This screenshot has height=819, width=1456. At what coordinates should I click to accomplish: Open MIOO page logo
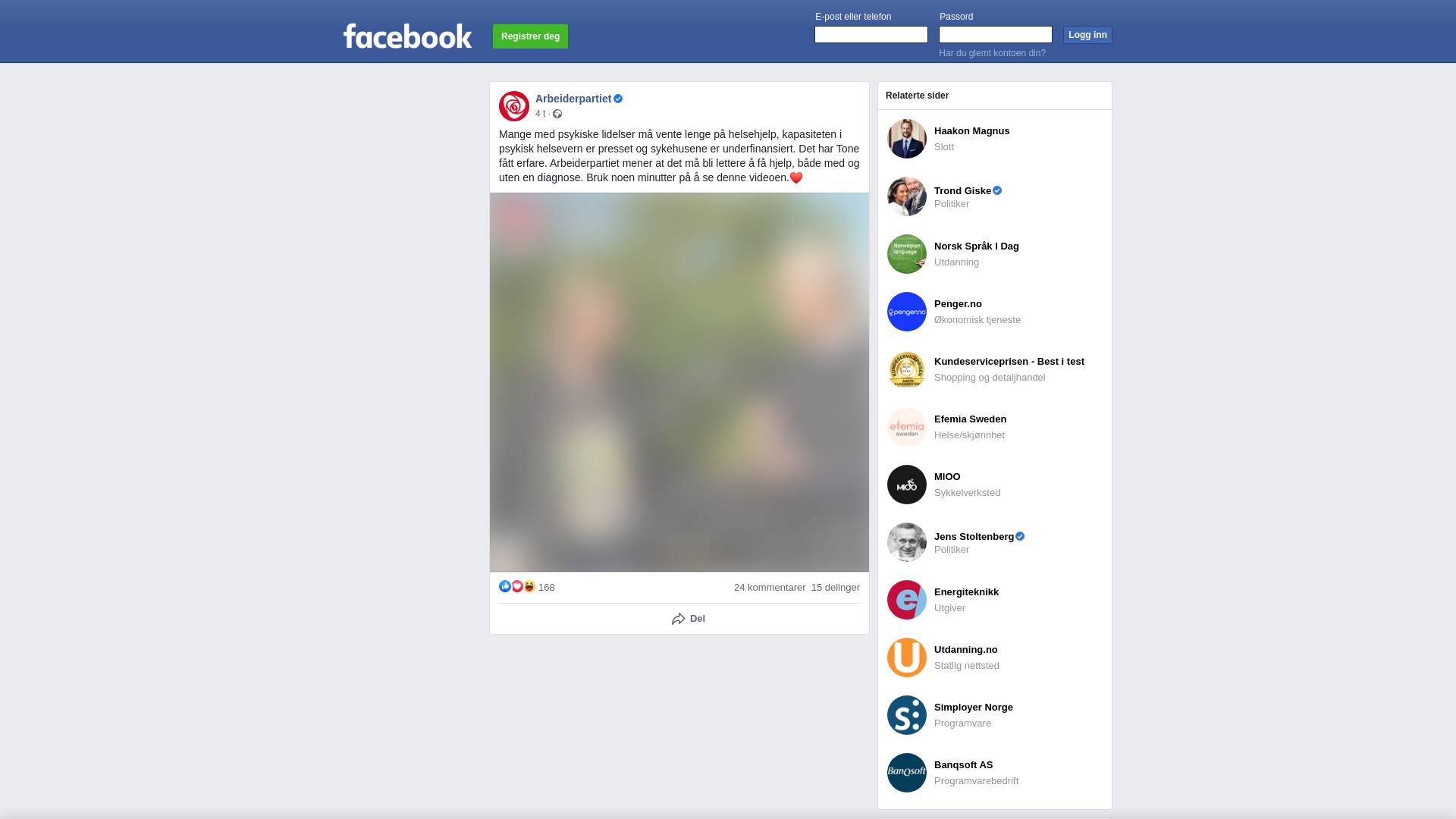pyautogui.click(x=907, y=485)
